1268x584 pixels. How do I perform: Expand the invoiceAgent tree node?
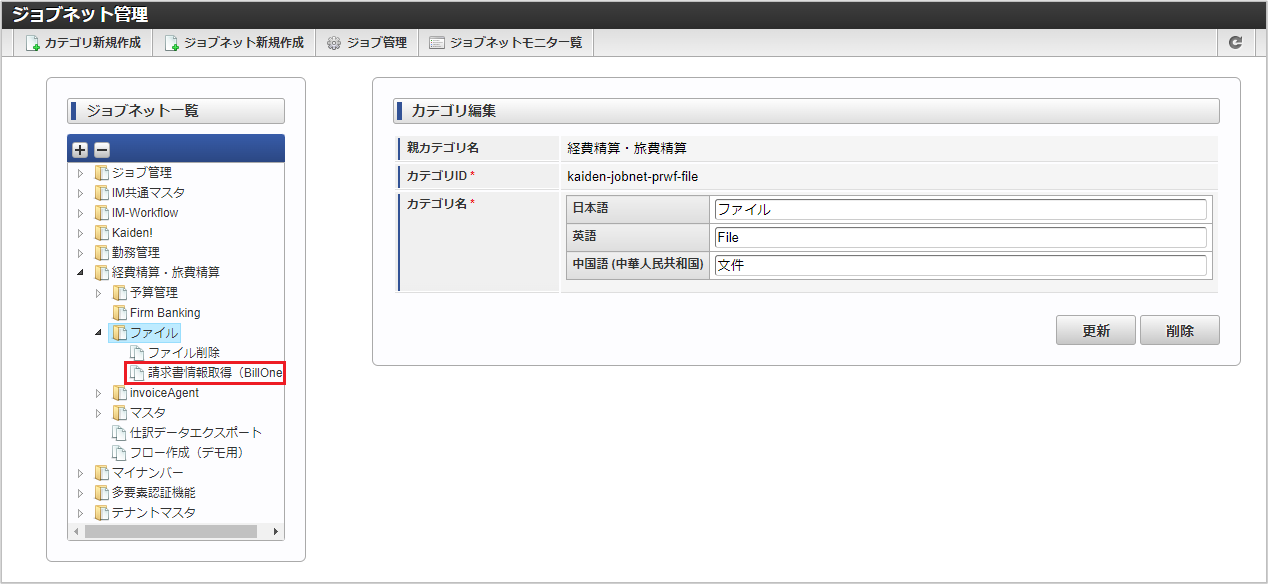[99, 393]
